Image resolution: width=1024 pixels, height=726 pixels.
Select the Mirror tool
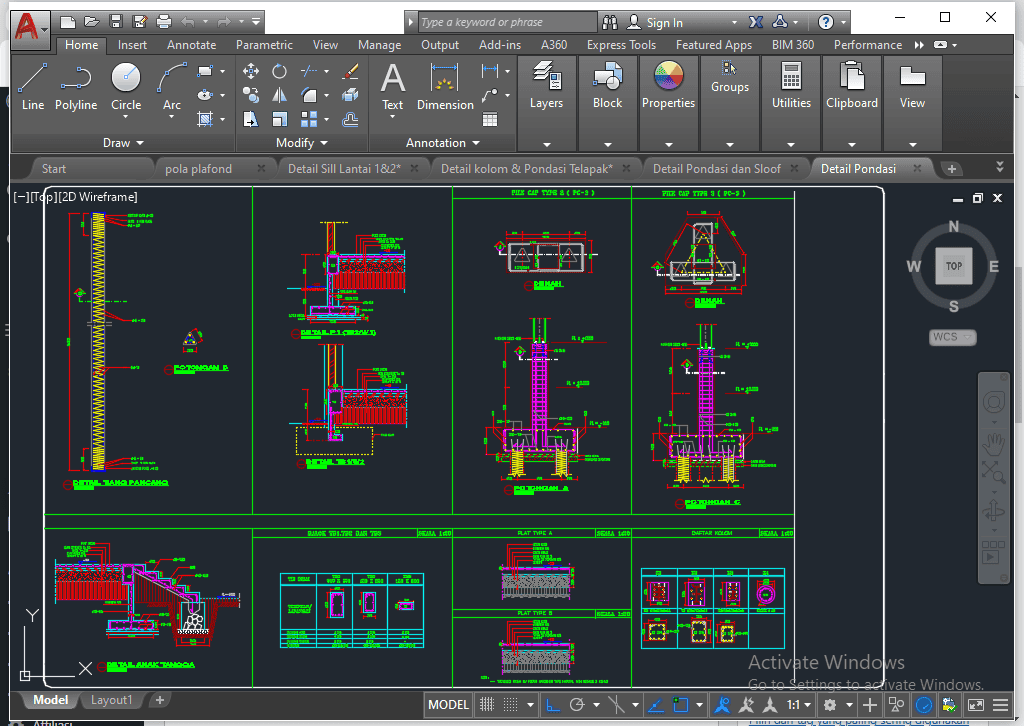tap(280, 95)
